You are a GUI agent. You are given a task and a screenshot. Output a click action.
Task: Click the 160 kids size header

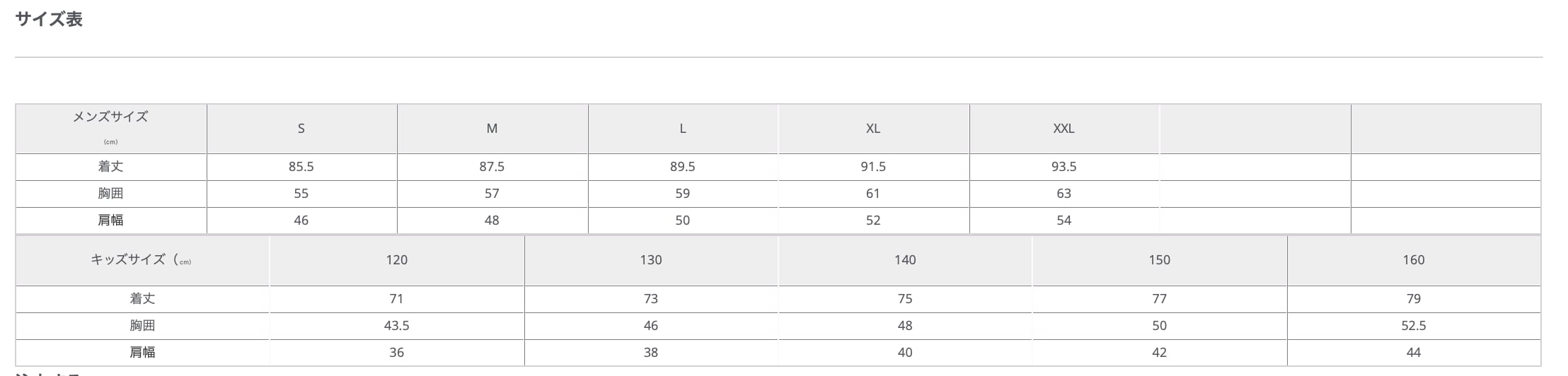(x=1413, y=260)
